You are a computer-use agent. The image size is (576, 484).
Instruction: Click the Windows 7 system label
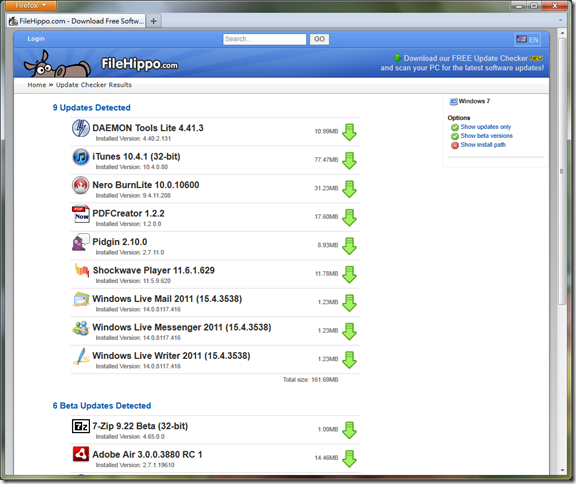(474, 101)
